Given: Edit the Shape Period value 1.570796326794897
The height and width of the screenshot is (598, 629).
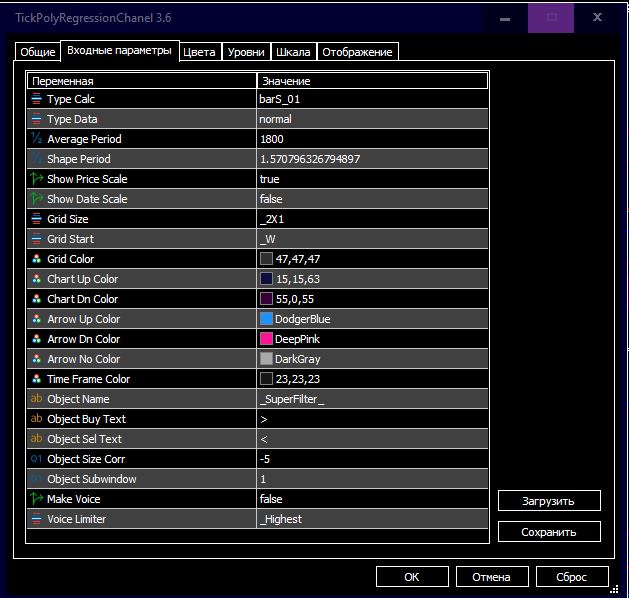Looking at the screenshot, I should tap(372, 159).
